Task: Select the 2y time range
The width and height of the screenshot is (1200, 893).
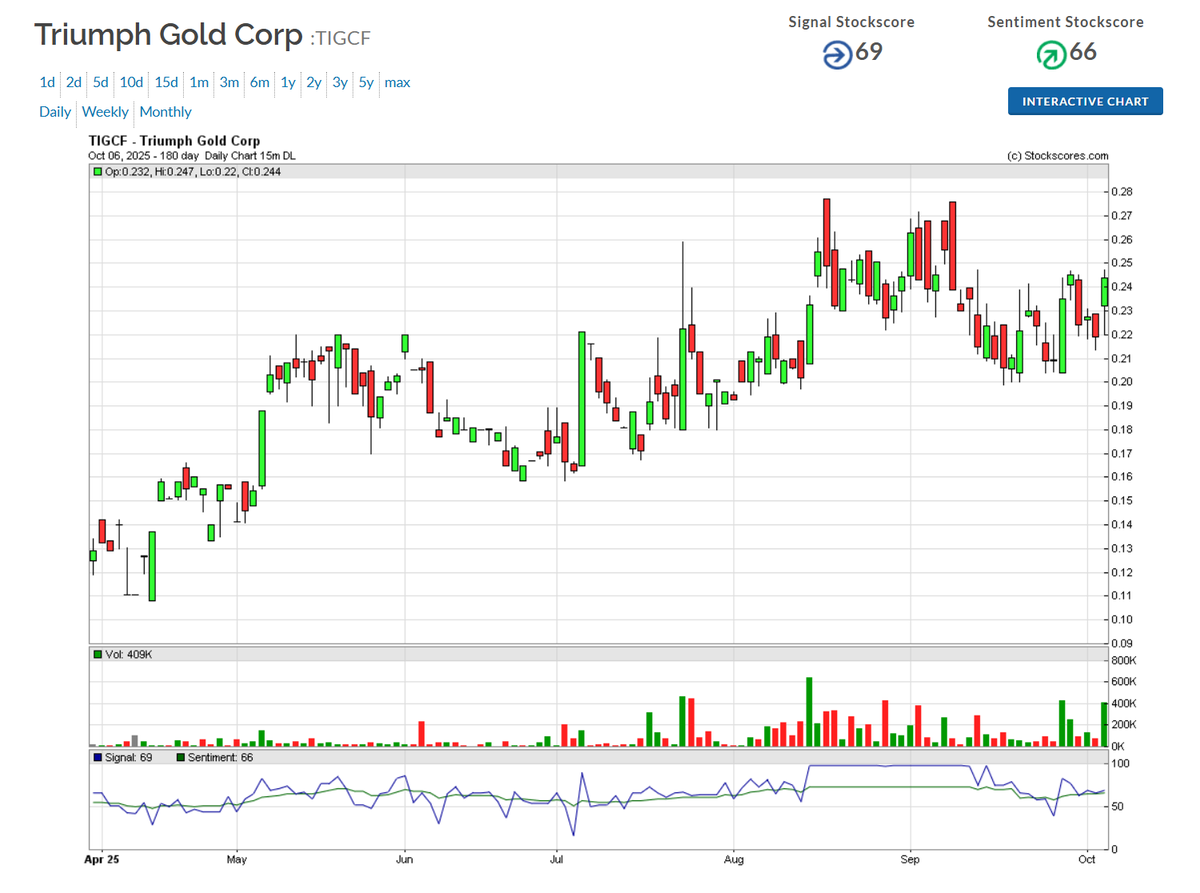Action: 314,83
